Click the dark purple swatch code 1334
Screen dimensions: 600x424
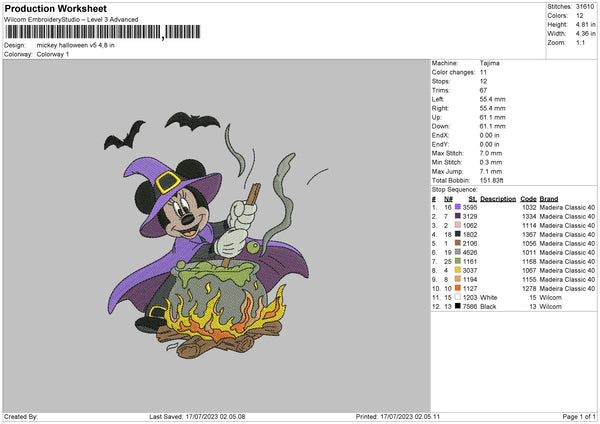pos(458,216)
